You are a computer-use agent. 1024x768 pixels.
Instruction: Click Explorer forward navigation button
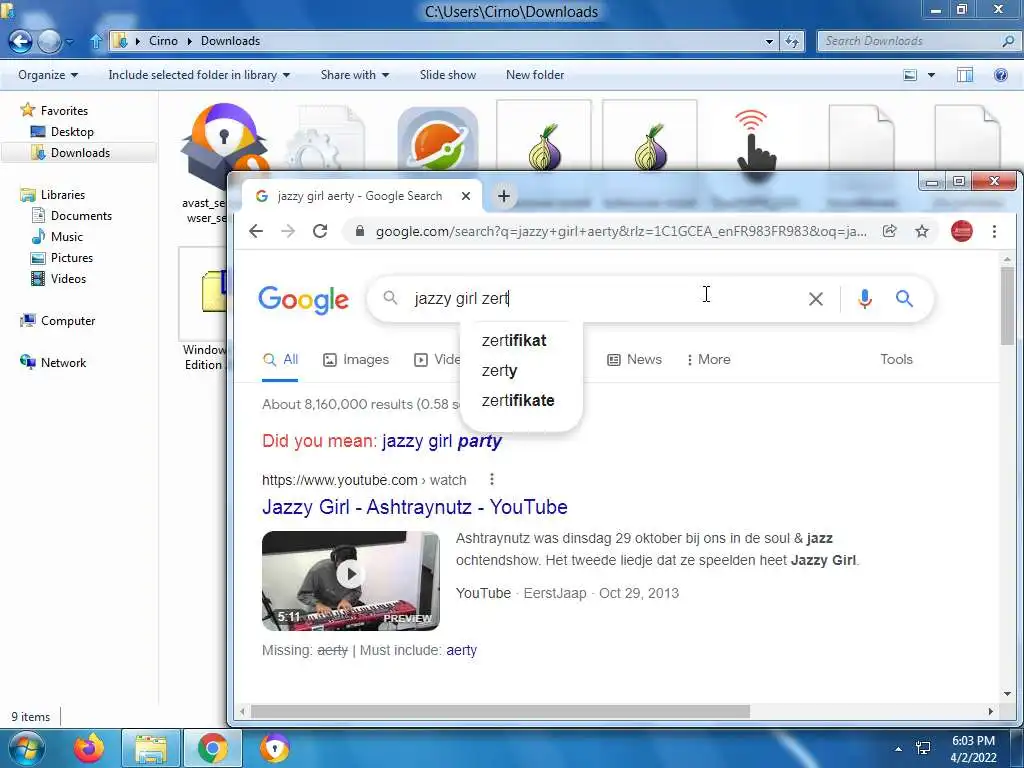[49, 41]
